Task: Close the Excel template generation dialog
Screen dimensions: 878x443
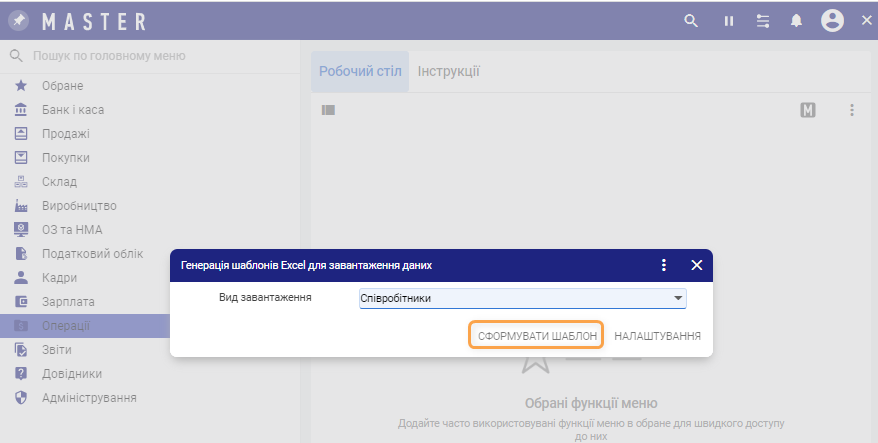Action: [697, 265]
